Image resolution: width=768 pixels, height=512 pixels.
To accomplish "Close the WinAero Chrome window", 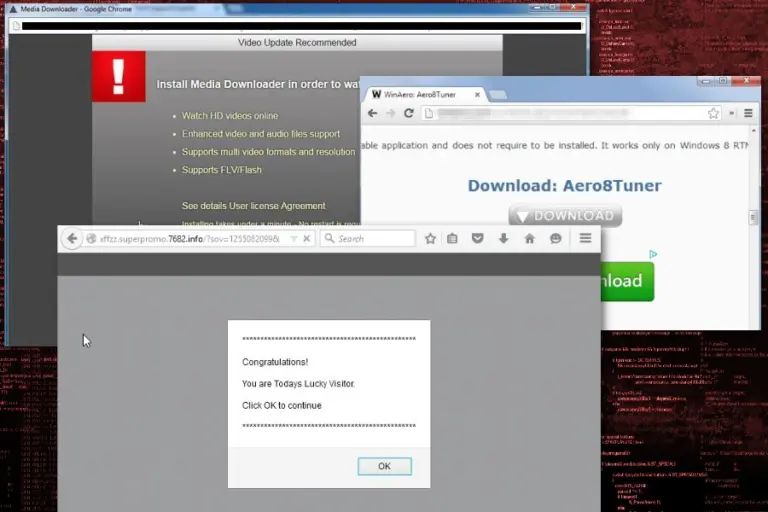I will point(746,81).
